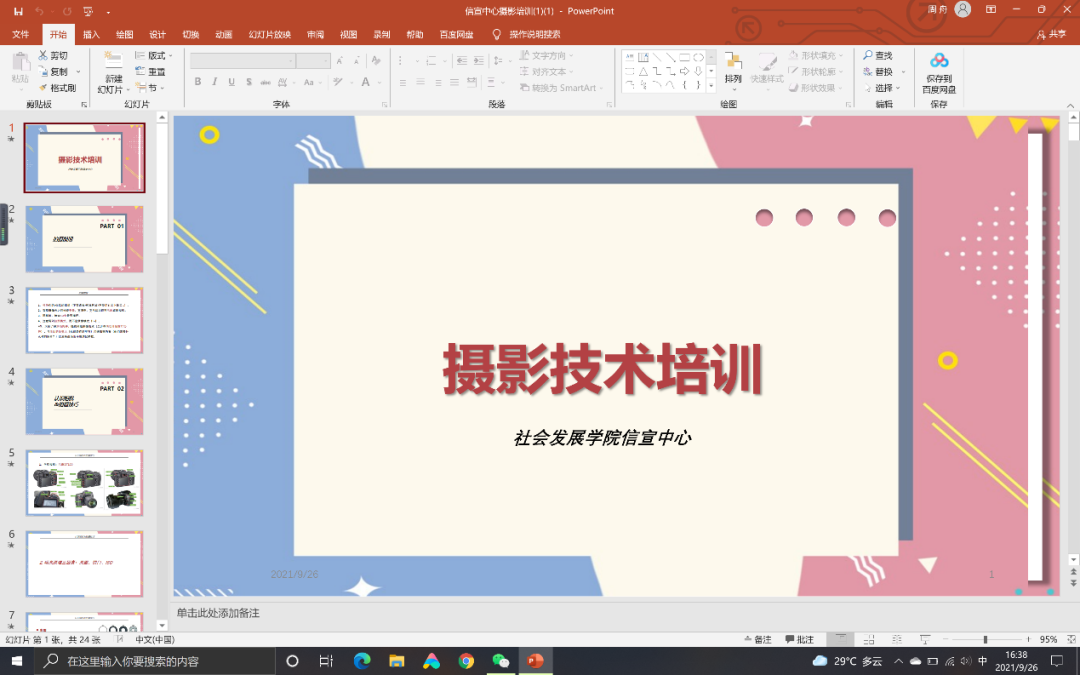1080x675 pixels.
Task: Expand the shapes gallery more arrow
Action: coord(711,87)
